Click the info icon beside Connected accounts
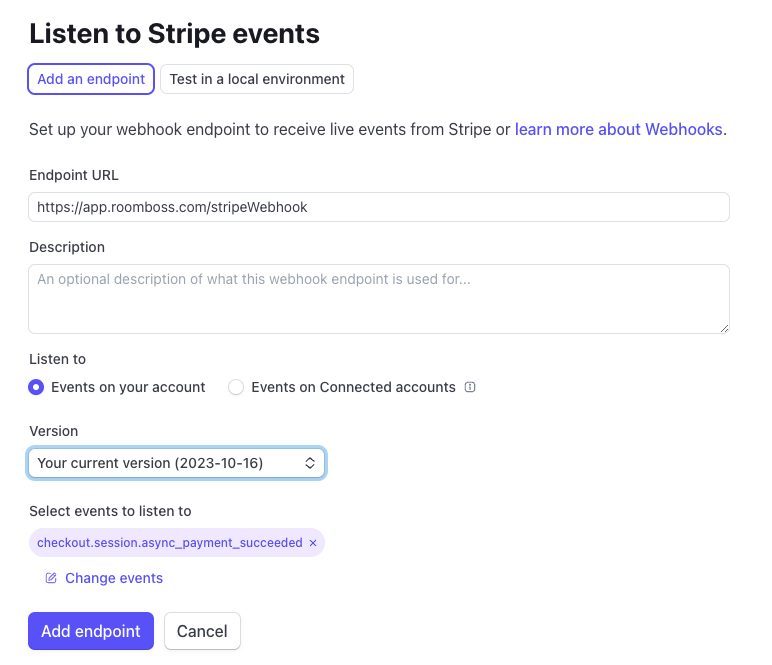This screenshot has width=772, height=665. point(470,387)
